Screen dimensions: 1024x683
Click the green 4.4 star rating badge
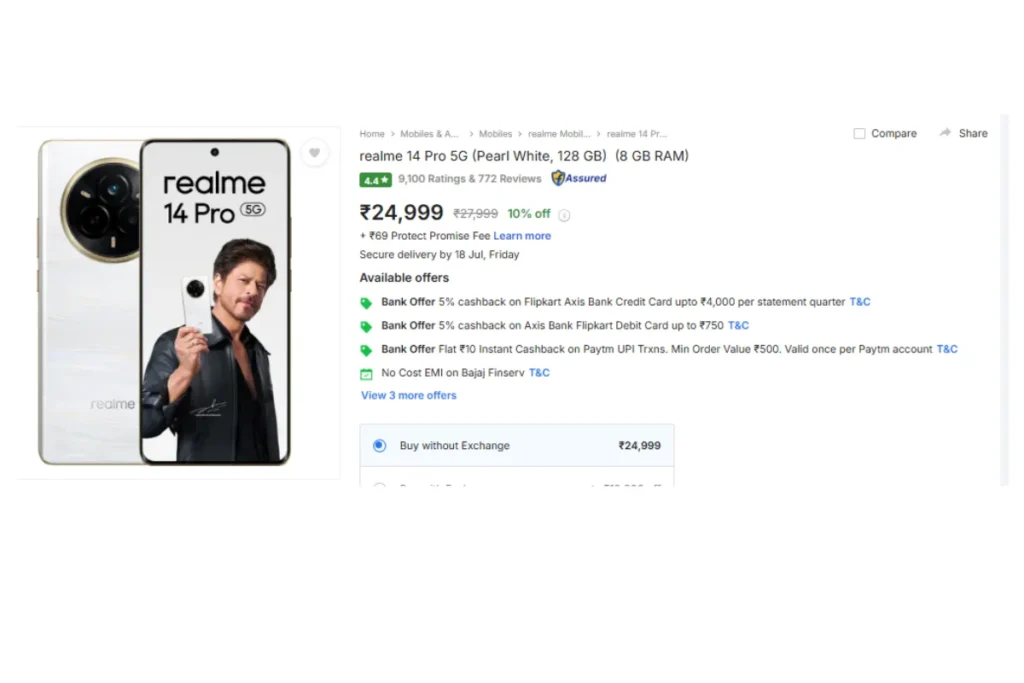(x=376, y=180)
